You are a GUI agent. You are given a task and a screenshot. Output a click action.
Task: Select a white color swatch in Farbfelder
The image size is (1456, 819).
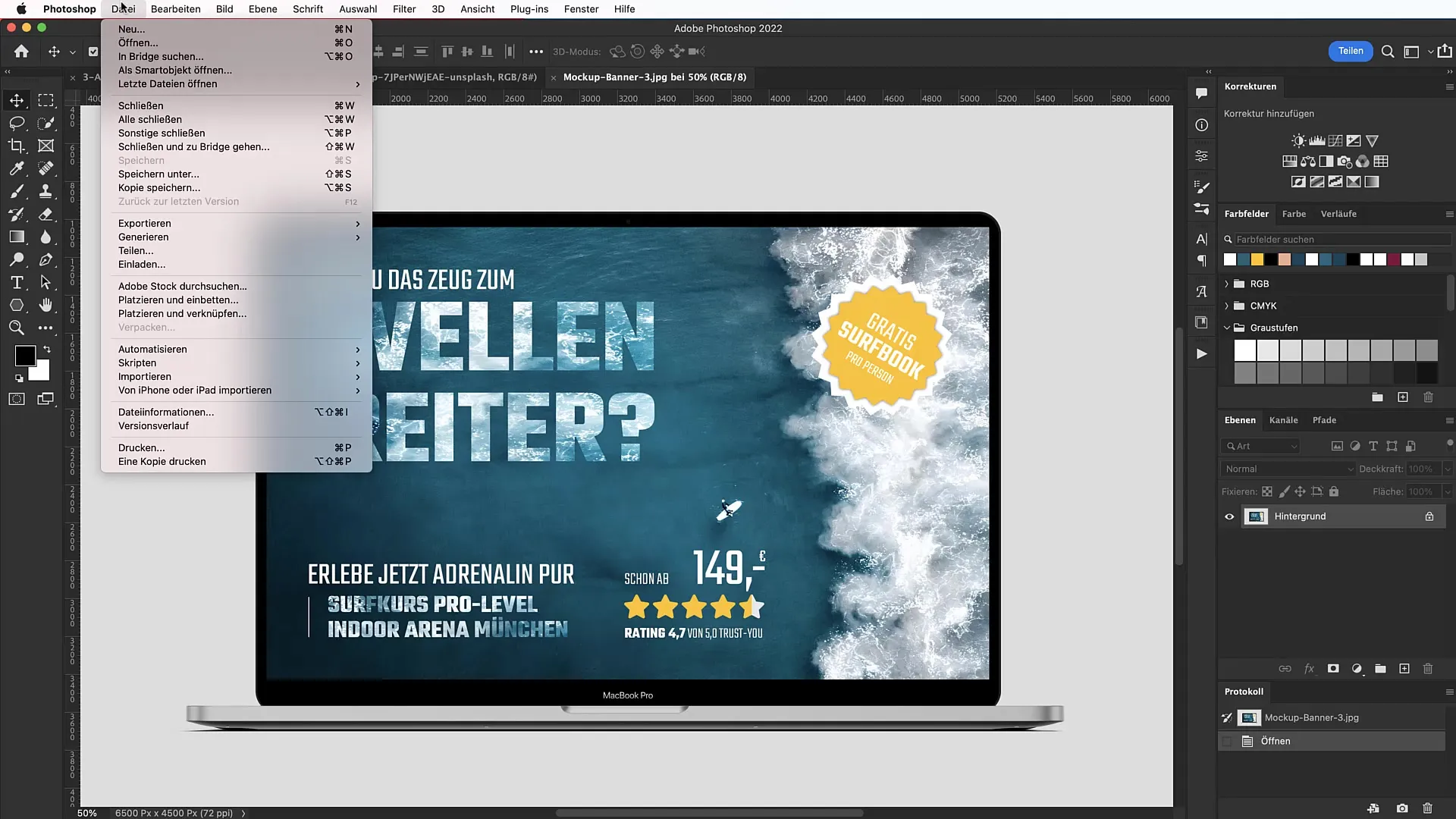pos(1231,259)
